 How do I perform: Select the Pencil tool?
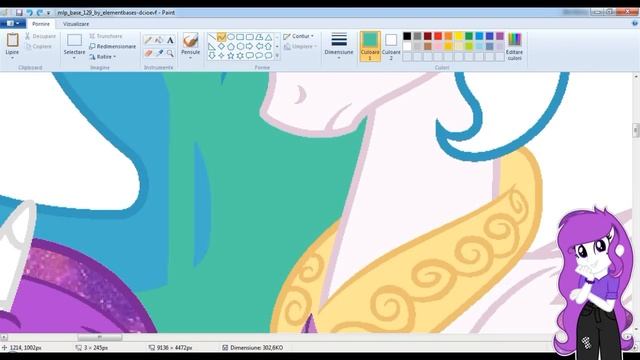pyautogui.click(x=148, y=40)
